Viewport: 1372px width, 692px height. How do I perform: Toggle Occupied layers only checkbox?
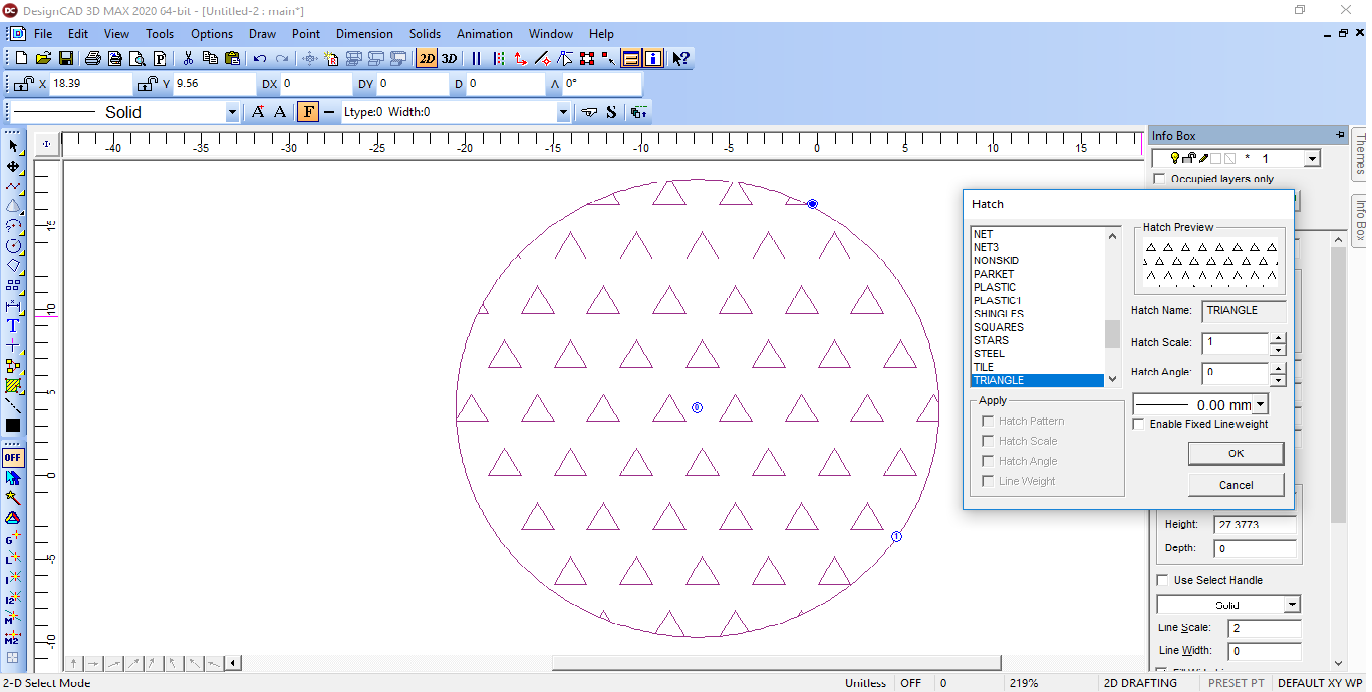(1160, 179)
